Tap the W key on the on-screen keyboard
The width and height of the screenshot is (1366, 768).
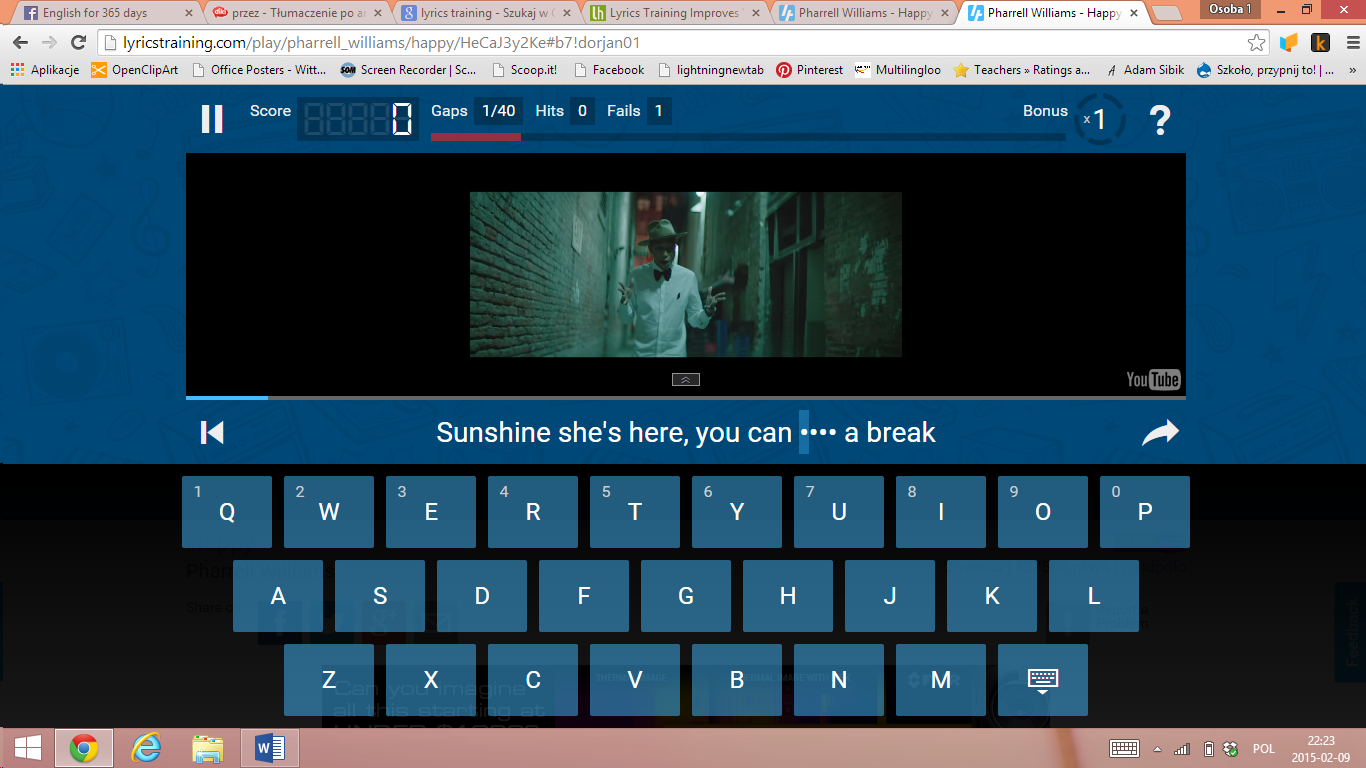pyautogui.click(x=329, y=512)
